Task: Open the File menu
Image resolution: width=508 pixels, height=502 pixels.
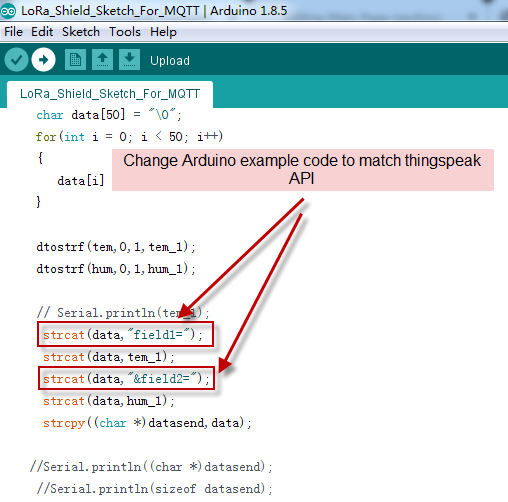Action: coord(13,32)
